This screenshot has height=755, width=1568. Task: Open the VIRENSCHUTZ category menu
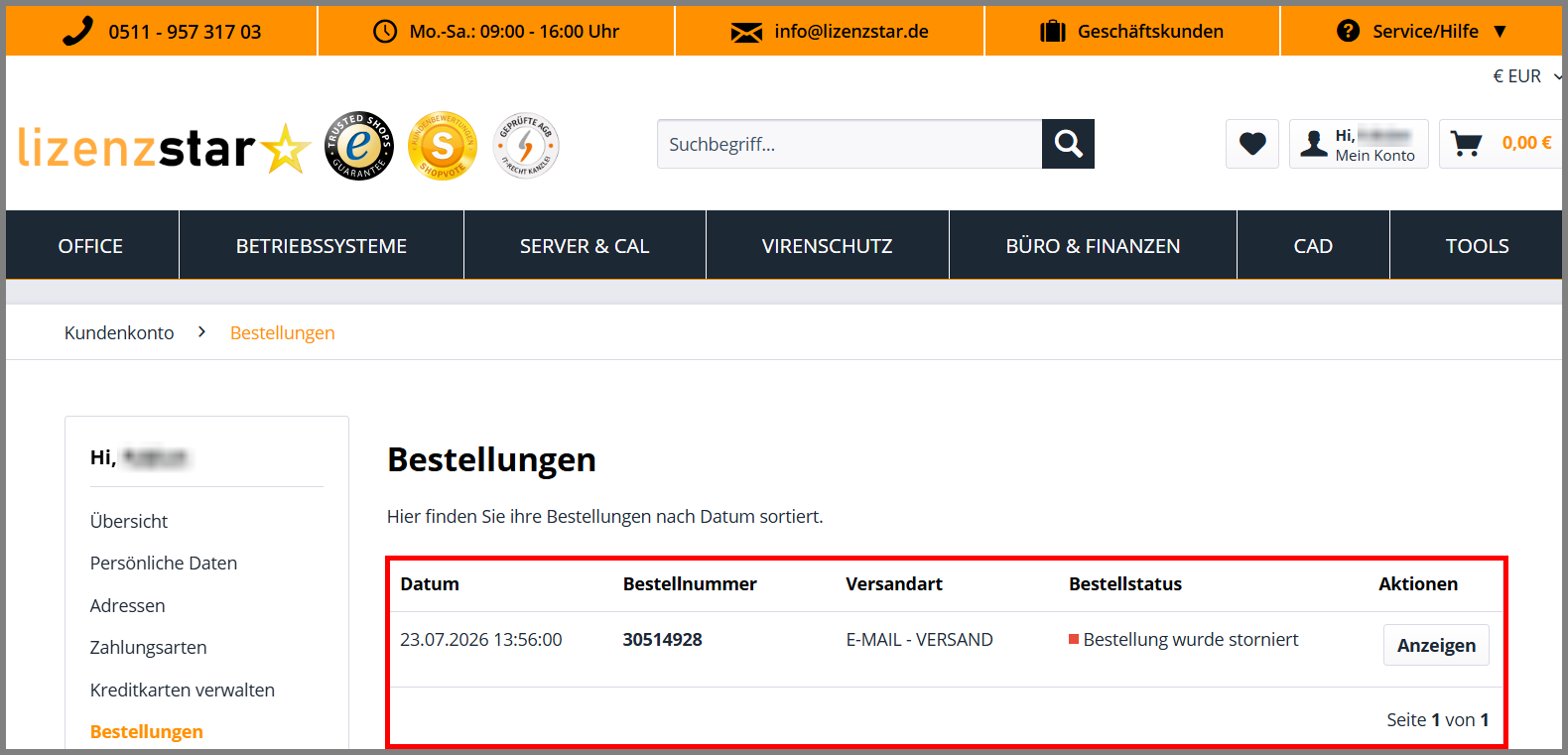(828, 245)
